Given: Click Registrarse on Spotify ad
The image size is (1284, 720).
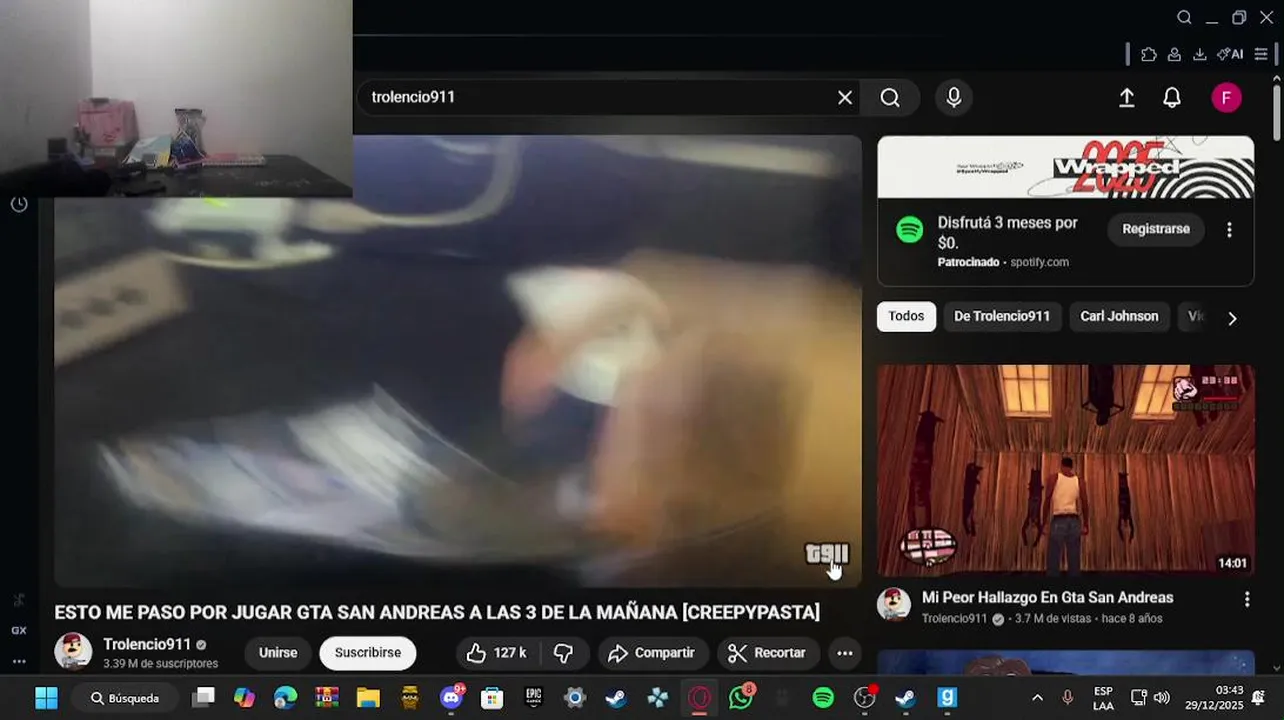Looking at the screenshot, I should pyautogui.click(x=1156, y=229).
